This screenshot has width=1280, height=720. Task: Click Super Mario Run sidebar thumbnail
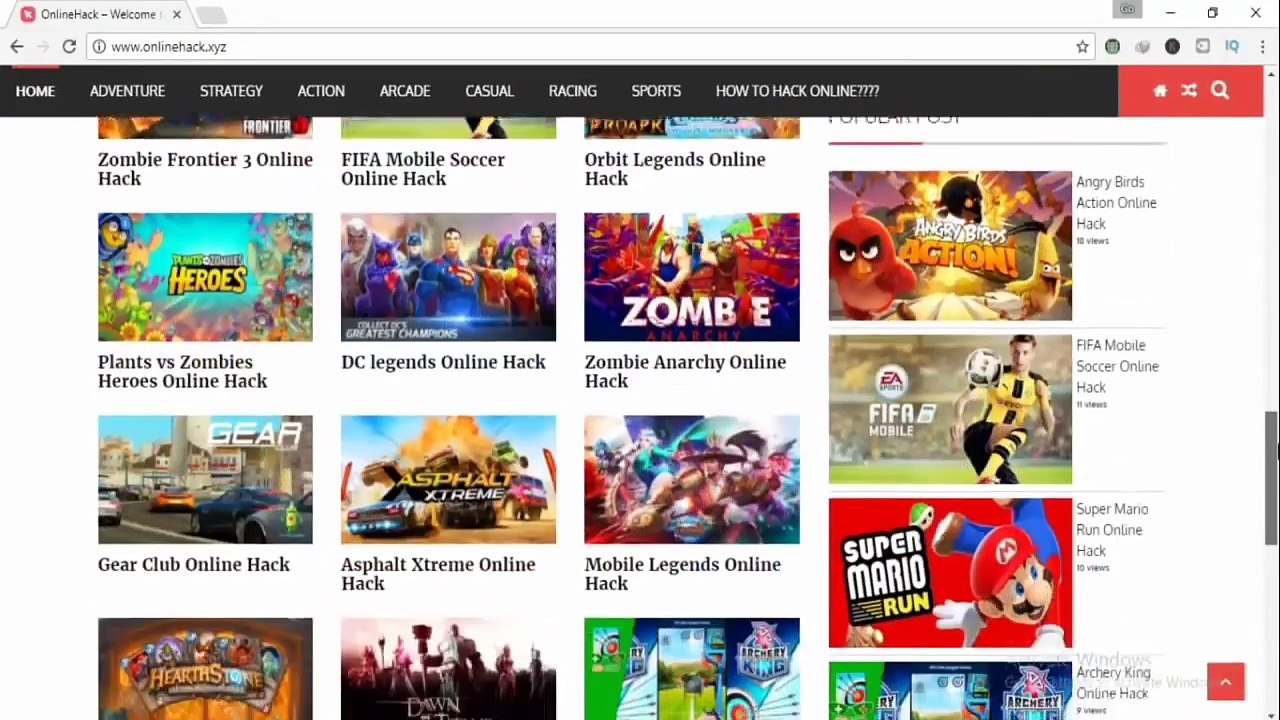coord(950,573)
